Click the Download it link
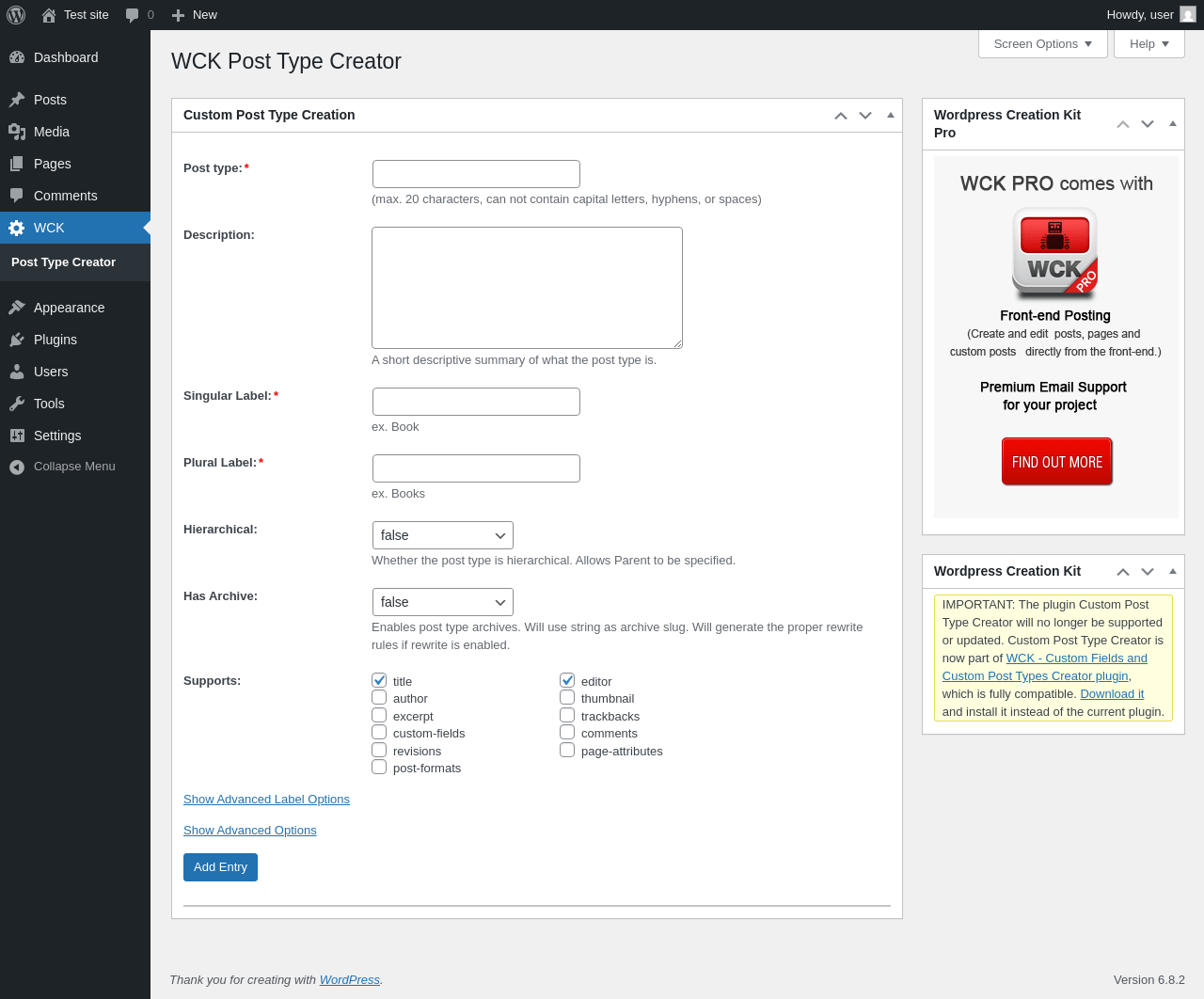 (x=1112, y=694)
